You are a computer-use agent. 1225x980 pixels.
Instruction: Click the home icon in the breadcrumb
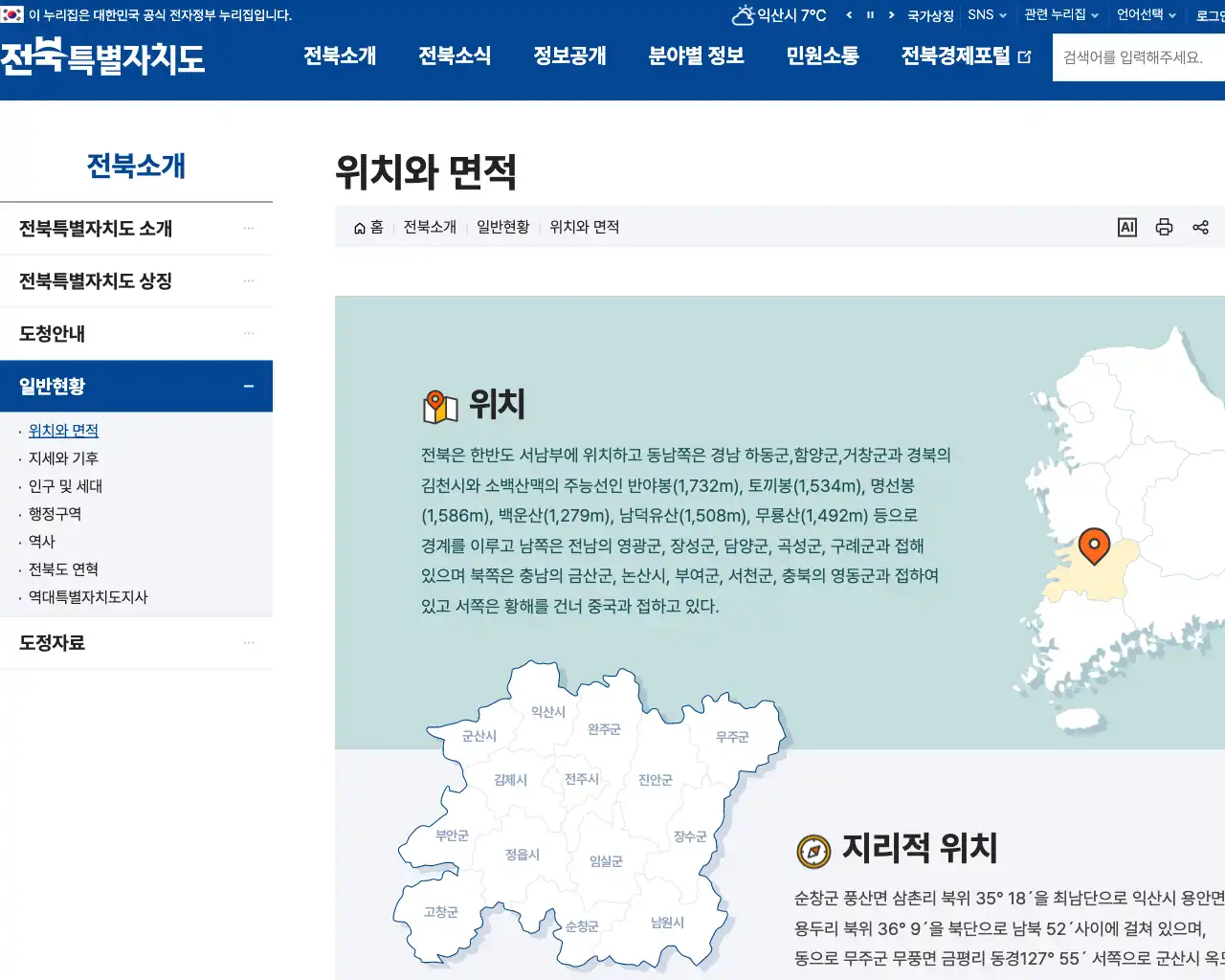point(358,227)
